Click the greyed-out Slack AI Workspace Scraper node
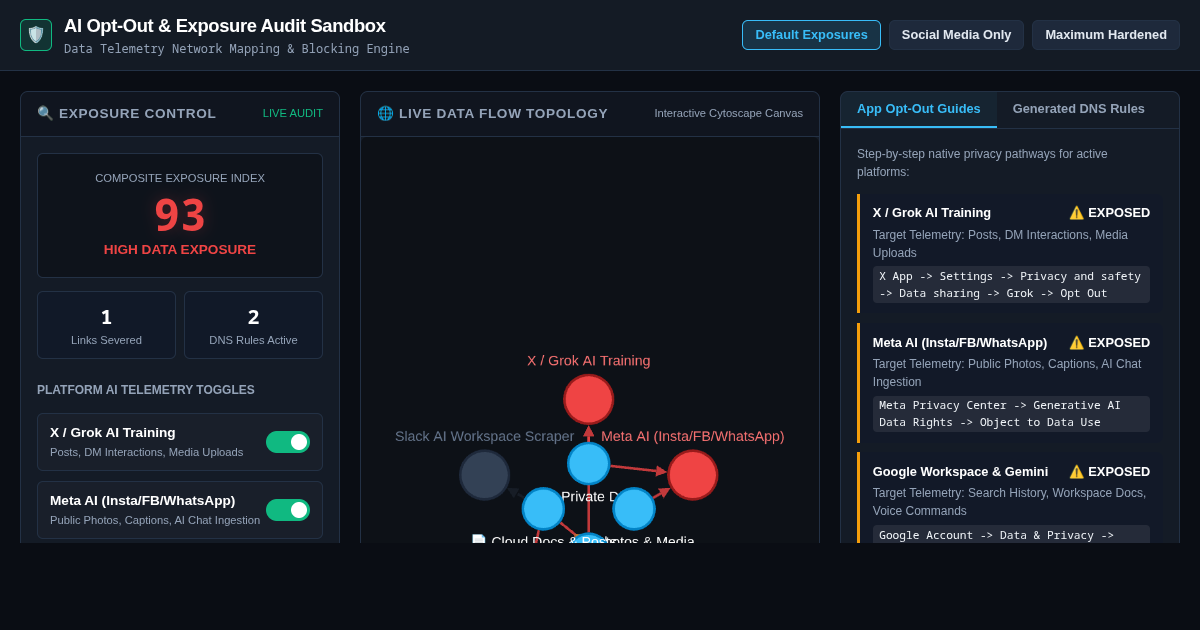Image resolution: width=1200 pixels, height=630 pixels. [484, 475]
